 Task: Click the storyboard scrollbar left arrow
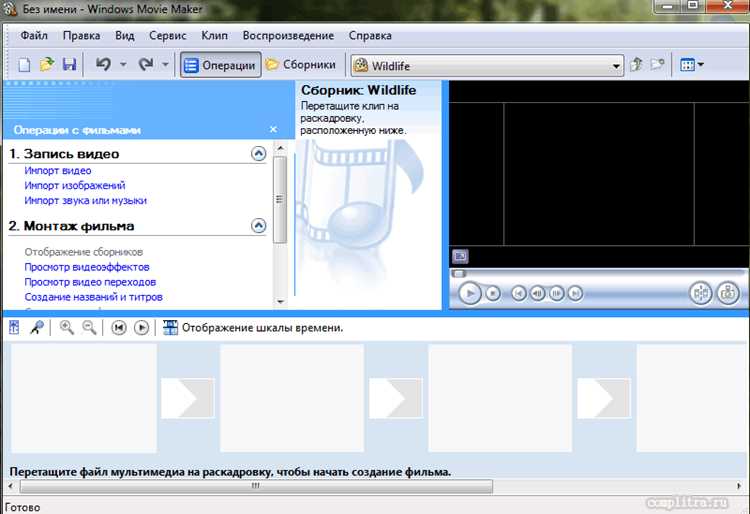click(x=11, y=486)
